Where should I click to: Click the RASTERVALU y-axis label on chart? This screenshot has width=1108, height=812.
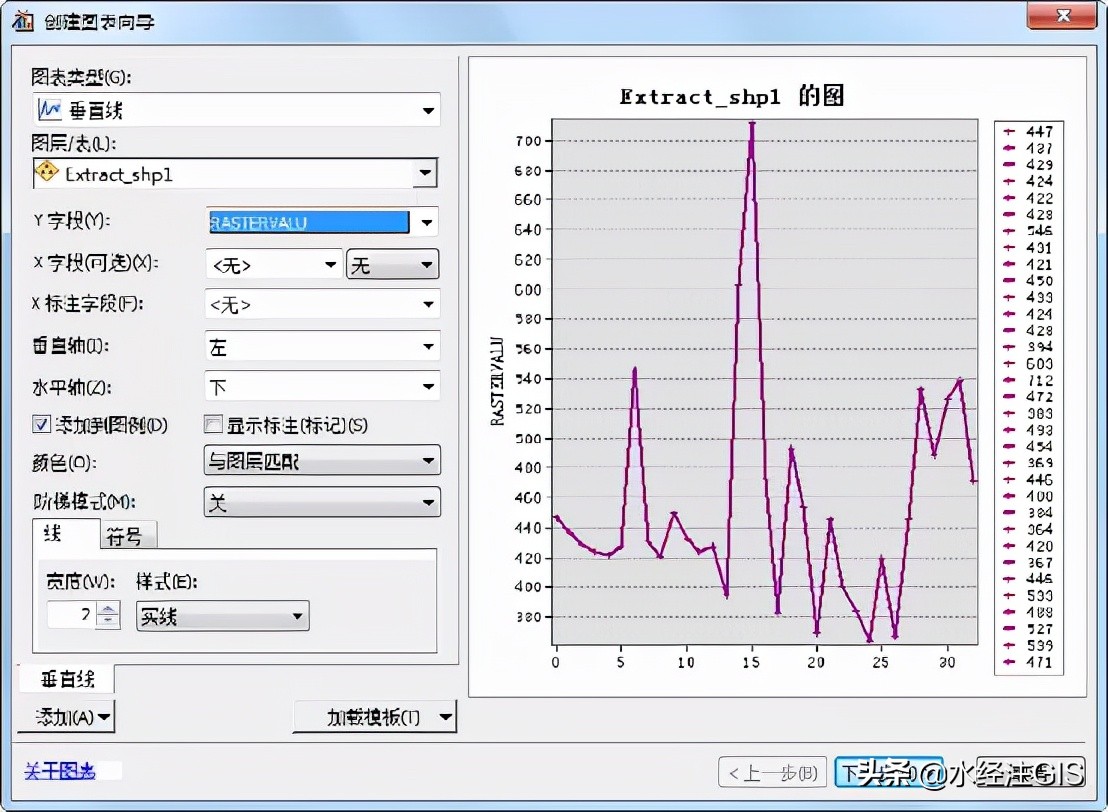coord(497,381)
